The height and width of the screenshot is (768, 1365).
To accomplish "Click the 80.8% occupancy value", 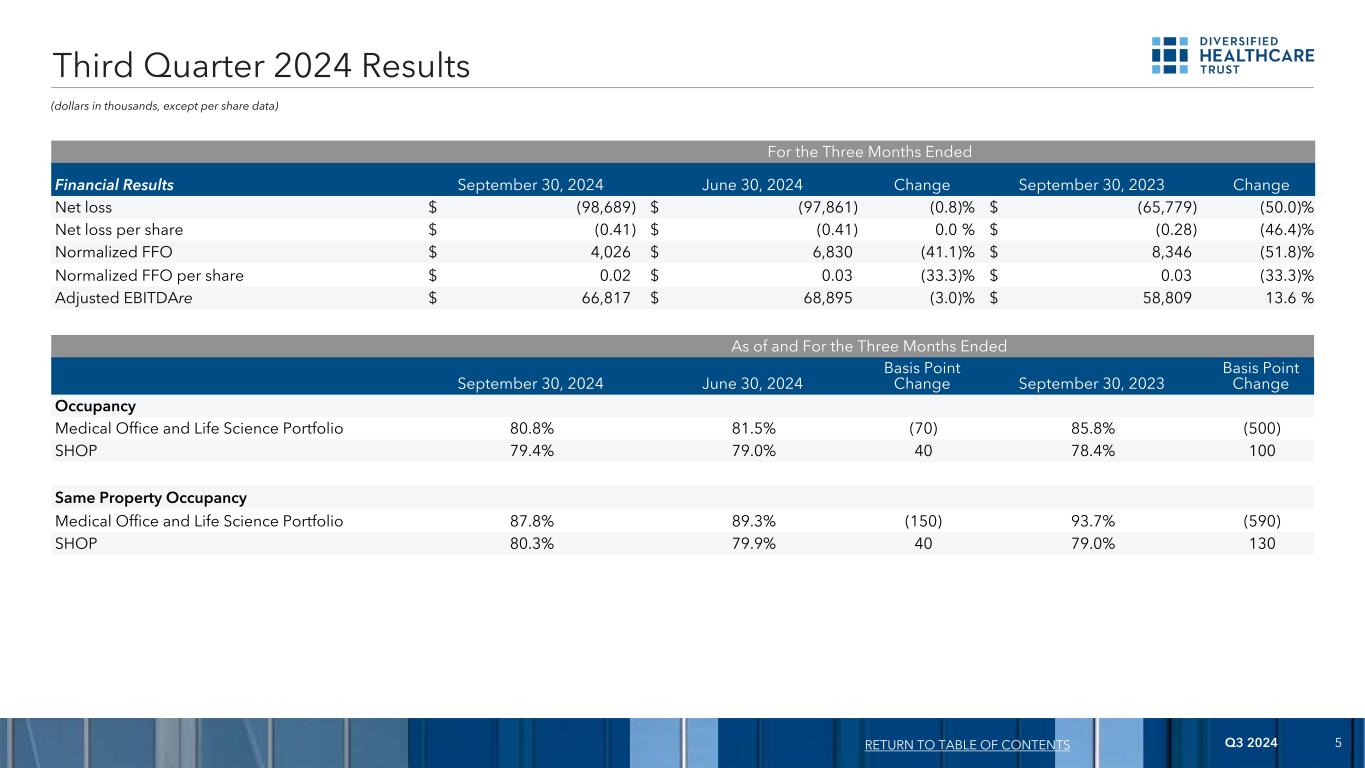I will tap(530, 428).
